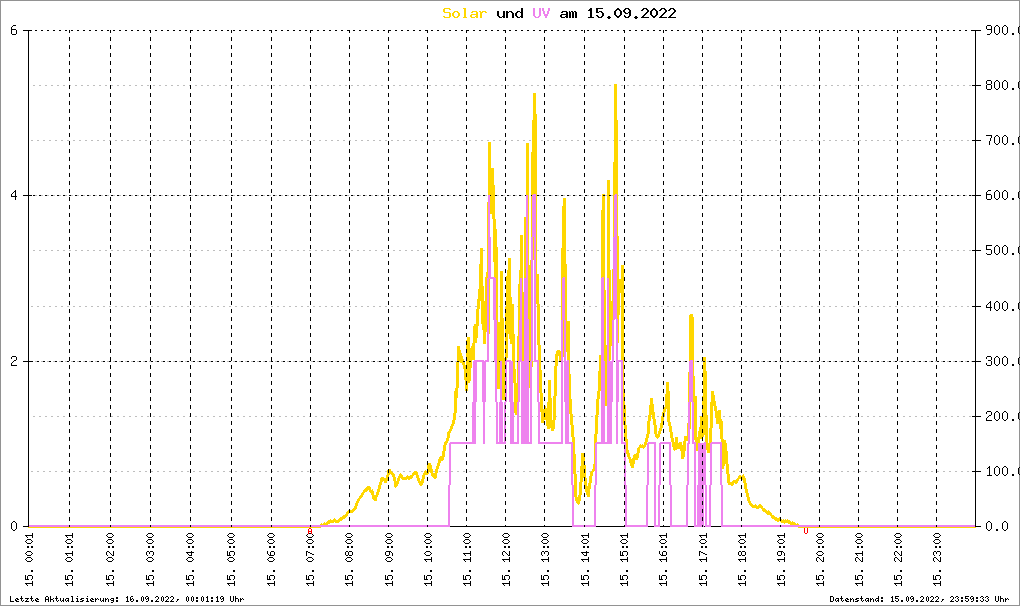
Task: Click the time label '15. 20:00'
Action: (x=820, y=560)
